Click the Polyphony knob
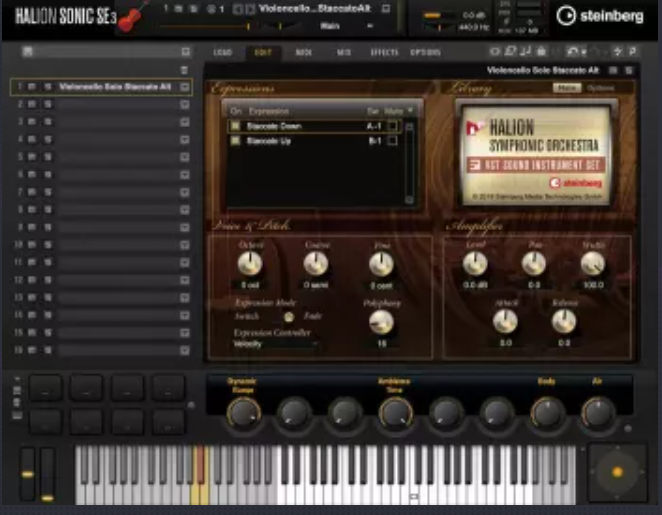This screenshot has height=515, width=662. pyautogui.click(x=381, y=321)
